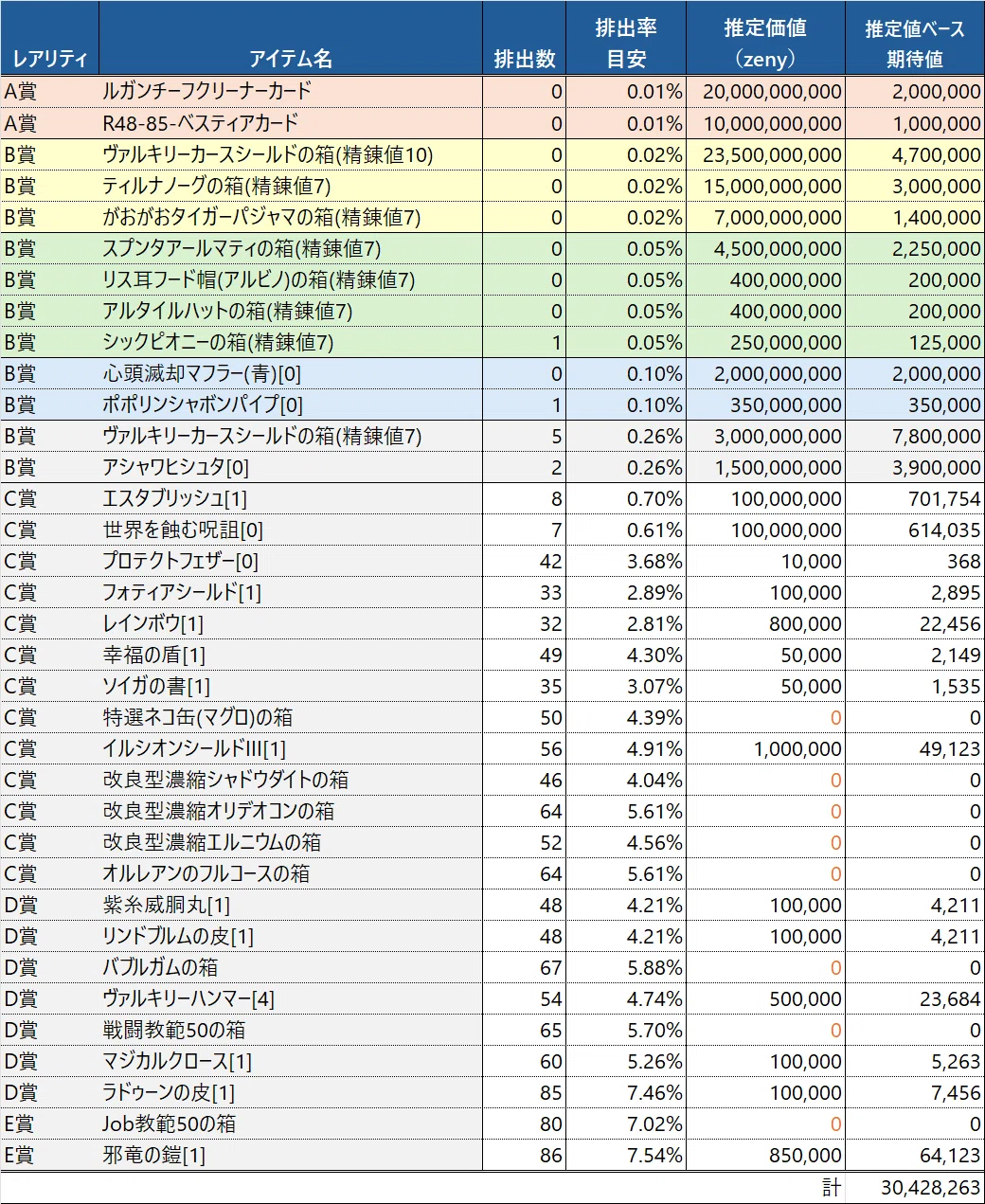This screenshot has width=985, height=1204.
Task: Select the R48-85-ベスティアカード item cell
Action: click(291, 123)
